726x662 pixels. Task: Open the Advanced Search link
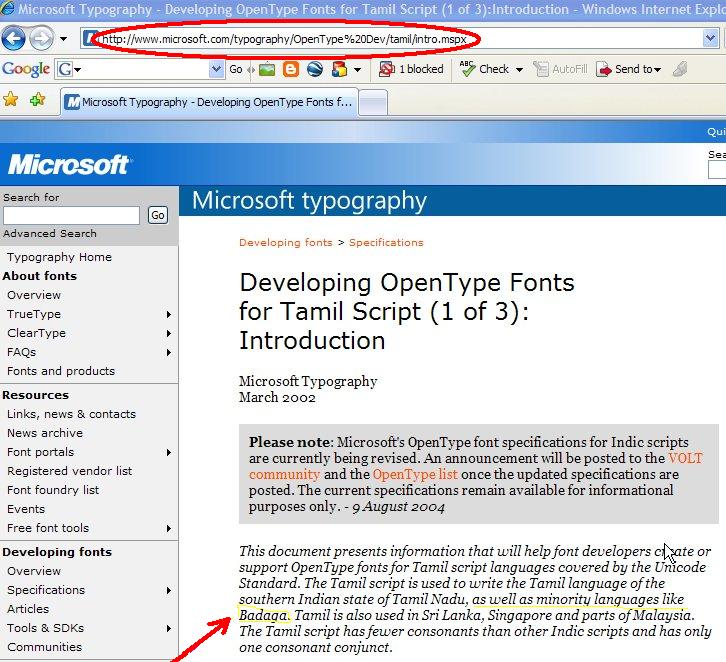click(50, 233)
